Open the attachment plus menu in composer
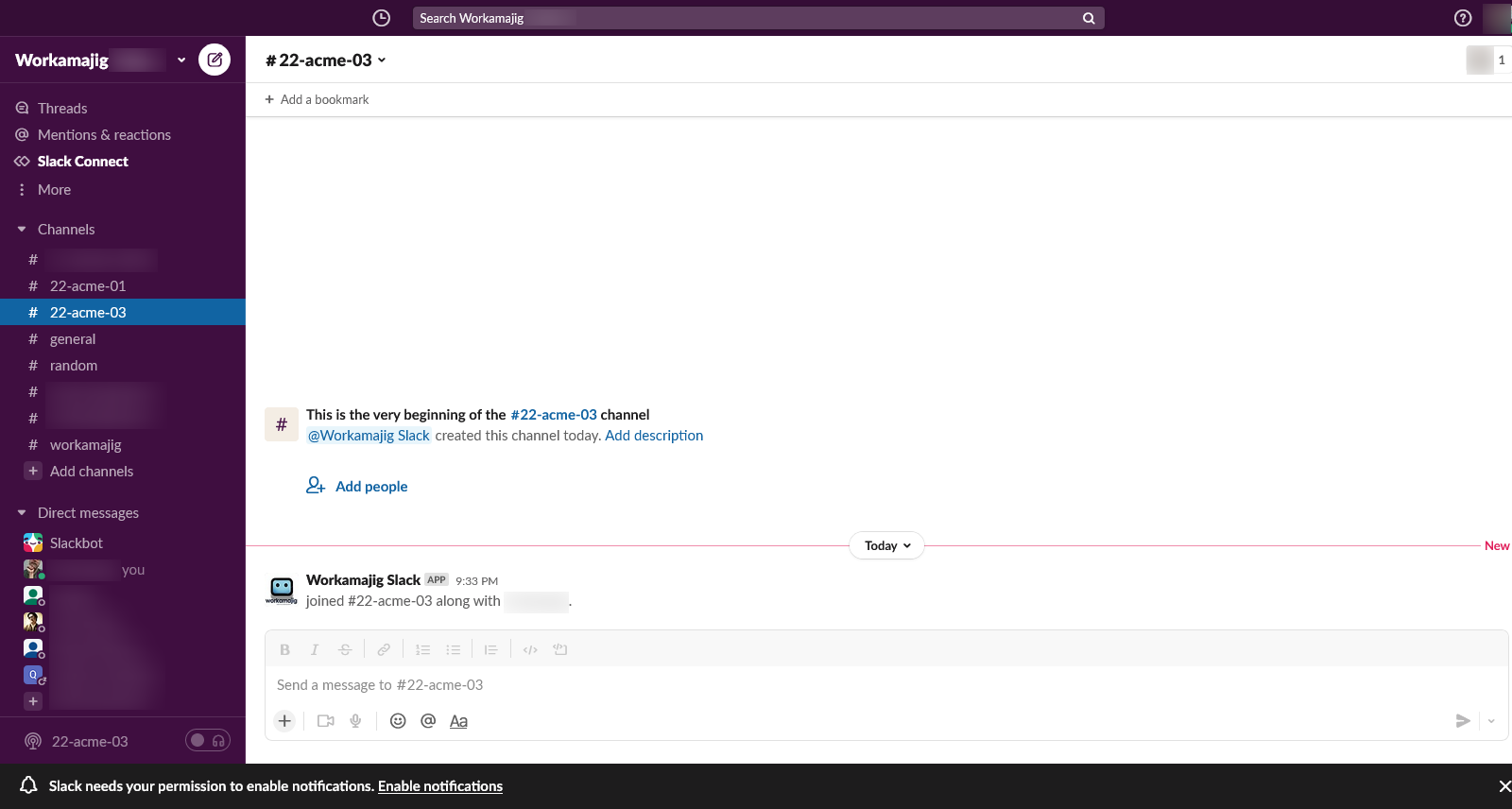This screenshot has width=1512, height=809. coord(284,721)
